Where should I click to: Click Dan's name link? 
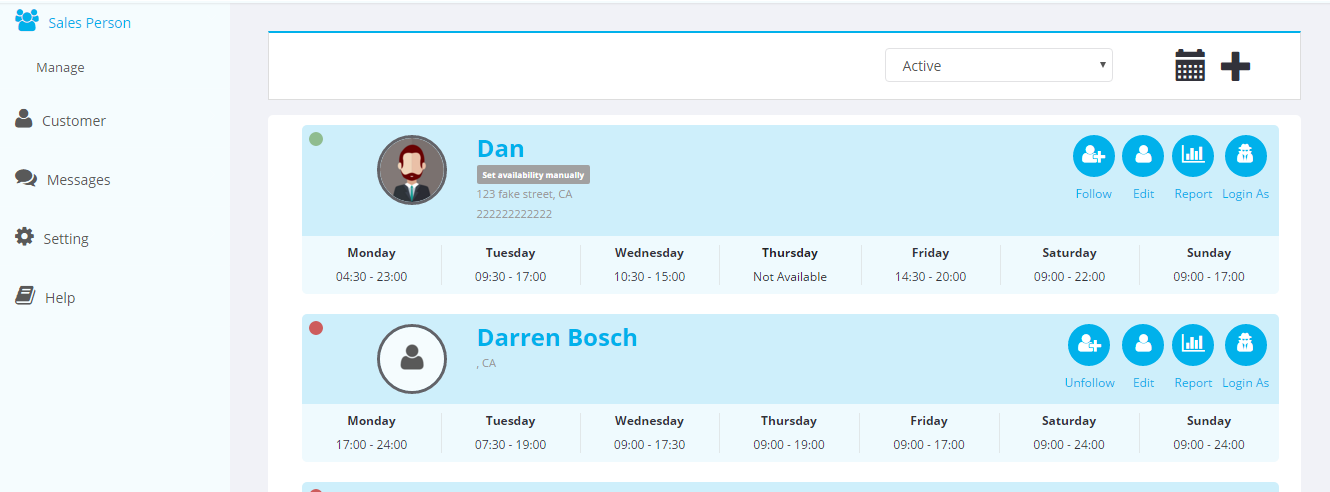(x=500, y=149)
